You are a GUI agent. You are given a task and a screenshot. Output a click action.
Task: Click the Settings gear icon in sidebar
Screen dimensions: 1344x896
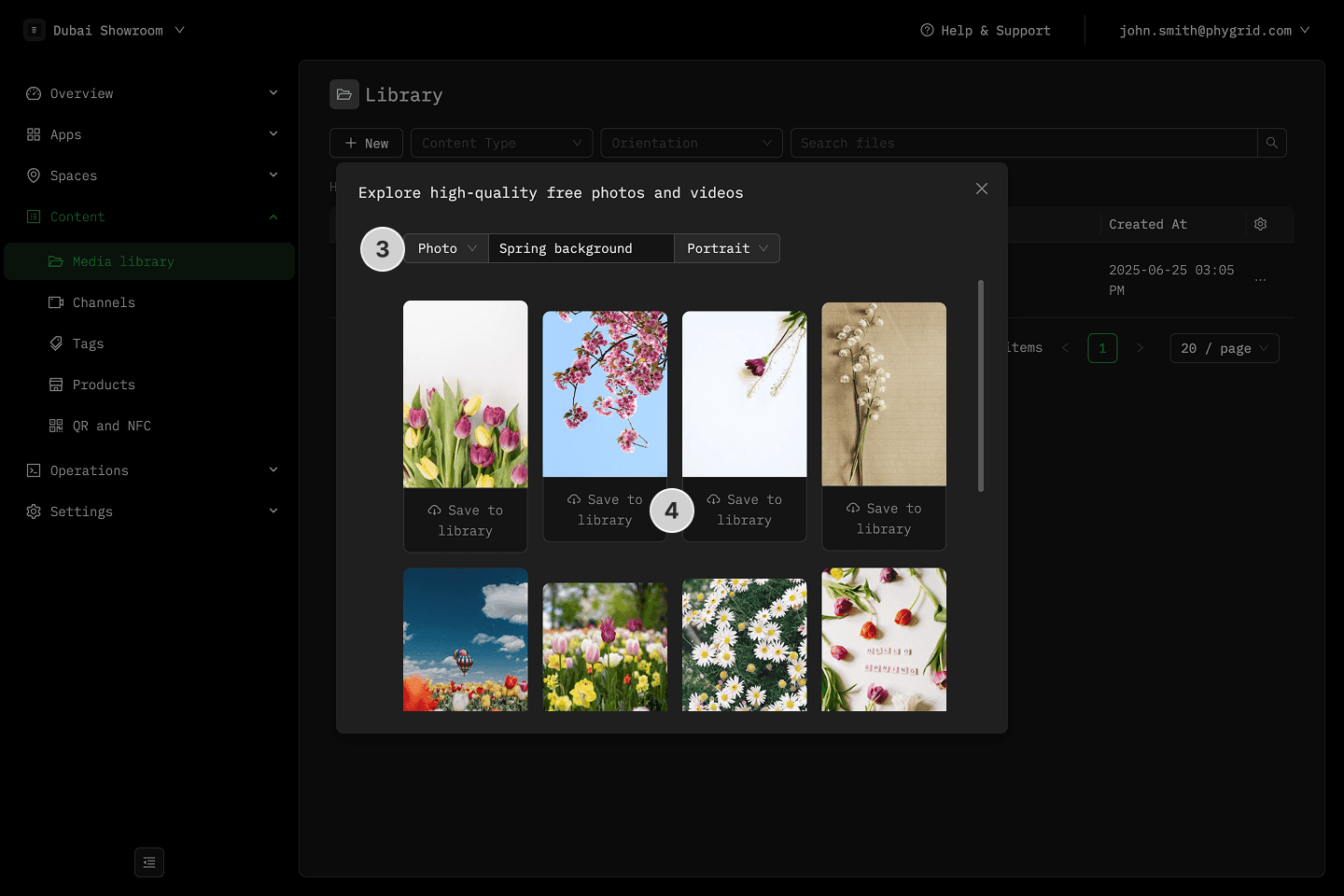pyautogui.click(x=34, y=511)
